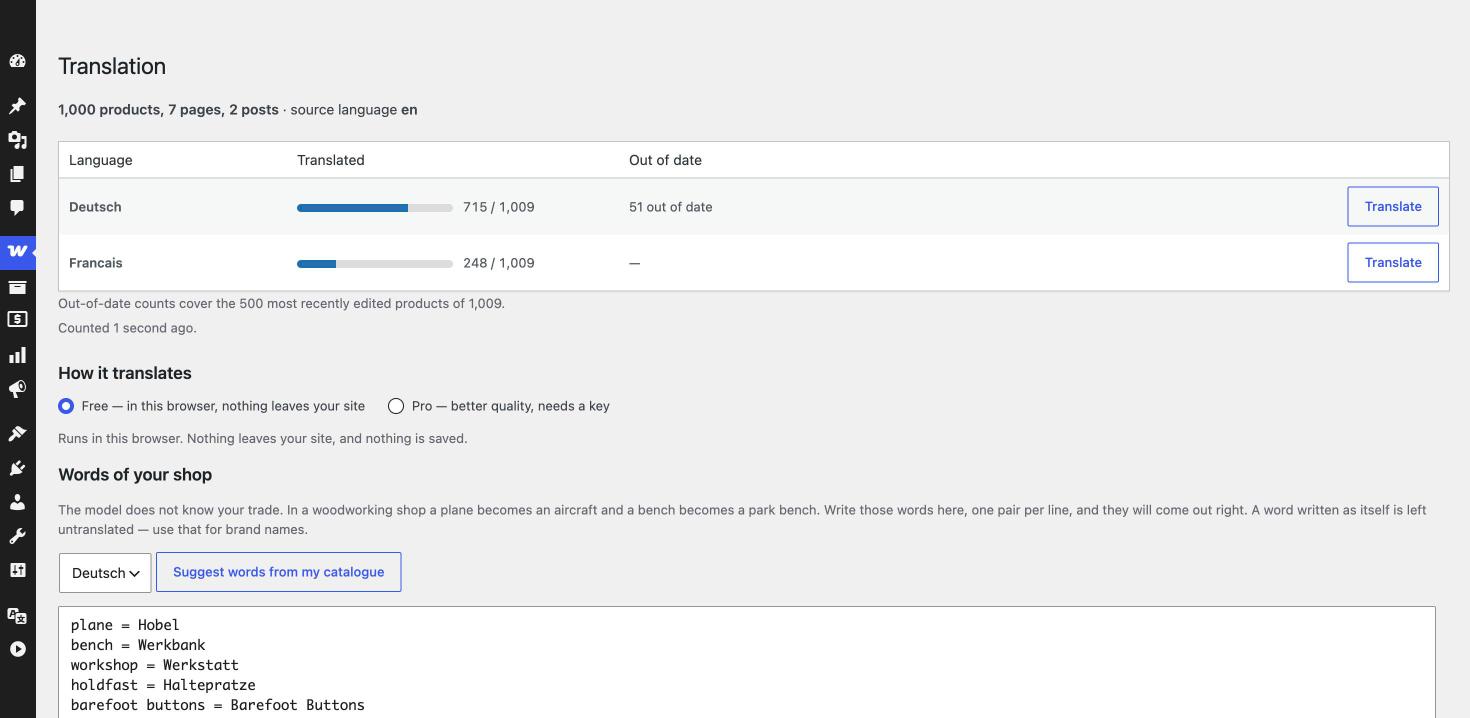Open the Deutsch language dropdown

[x=105, y=573]
